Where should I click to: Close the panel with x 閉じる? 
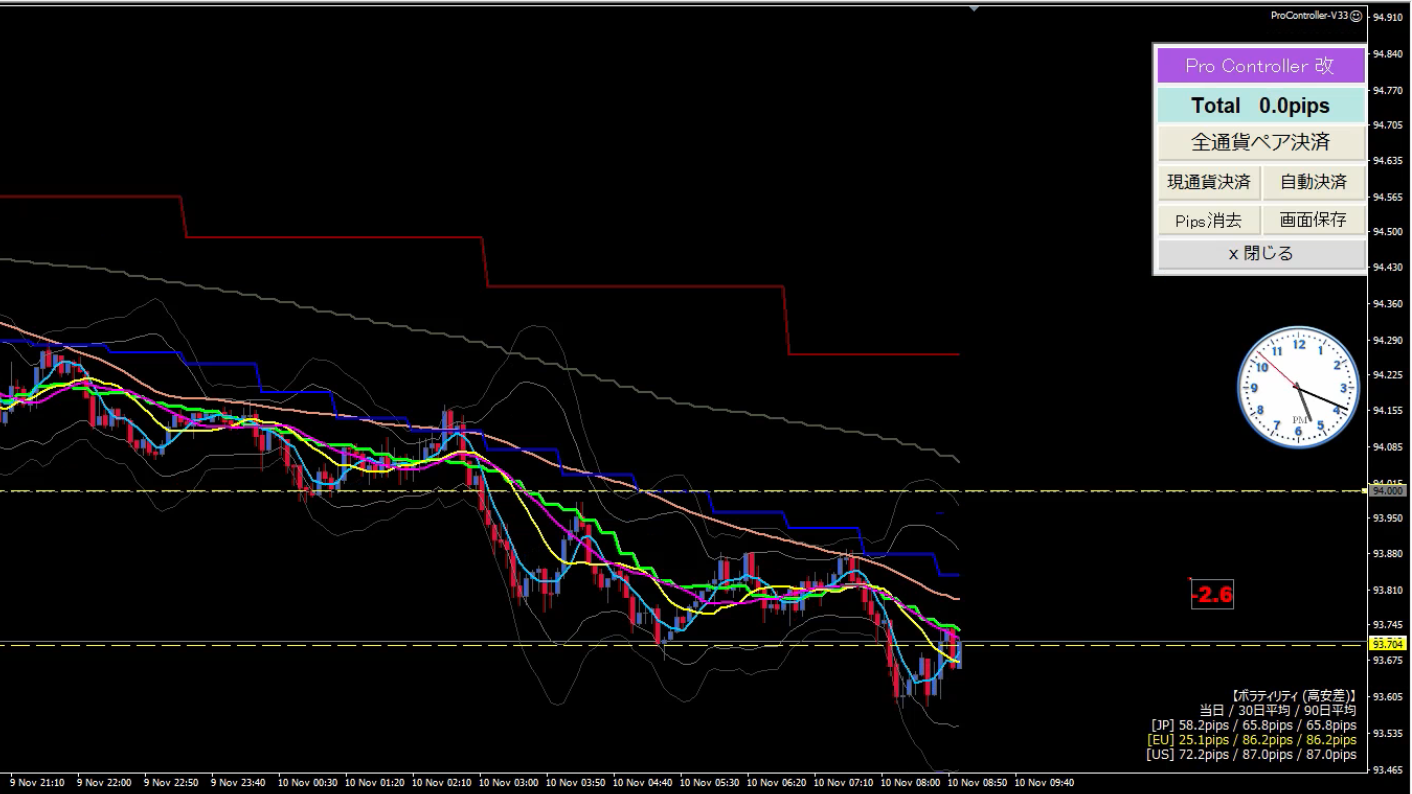pyautogui.click(x=1260, y=254)
